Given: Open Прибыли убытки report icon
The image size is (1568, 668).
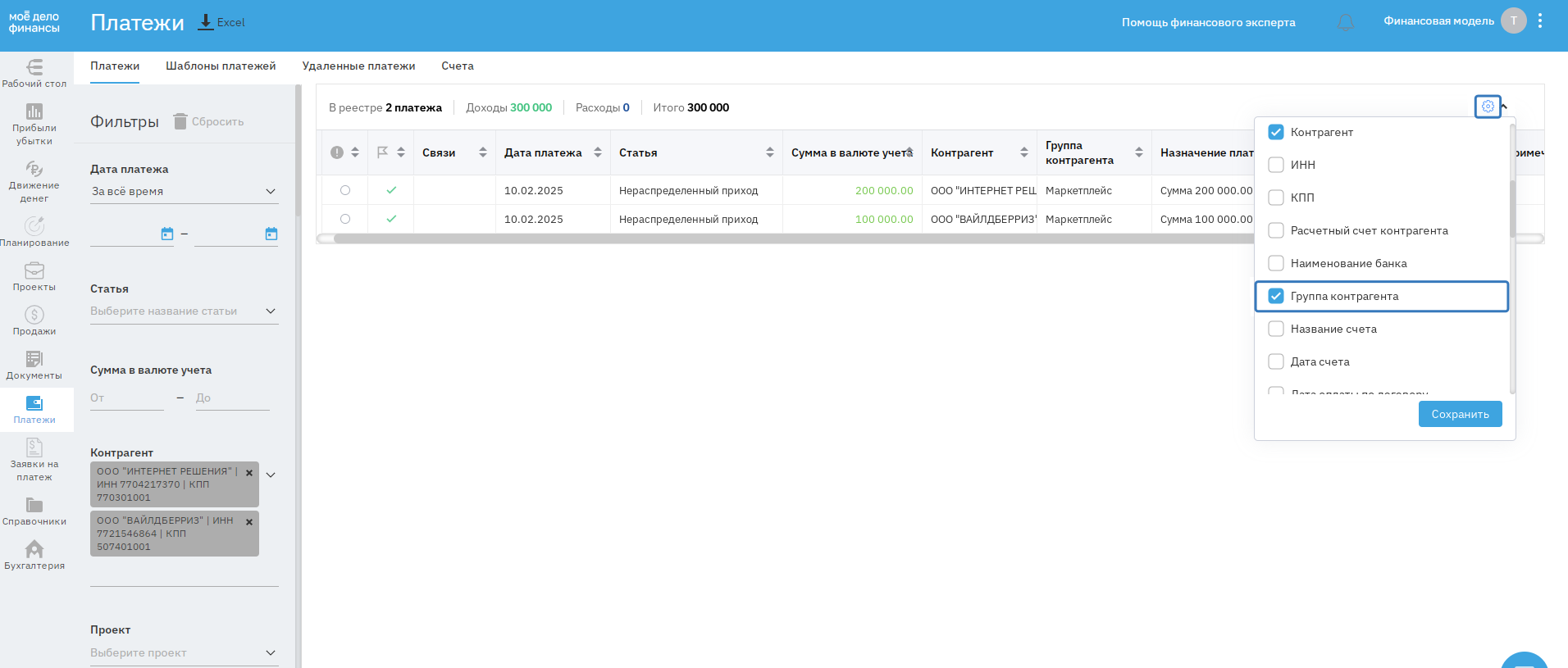Looking at the screenshot, I should pyautogui.click(x=34, y=111).
